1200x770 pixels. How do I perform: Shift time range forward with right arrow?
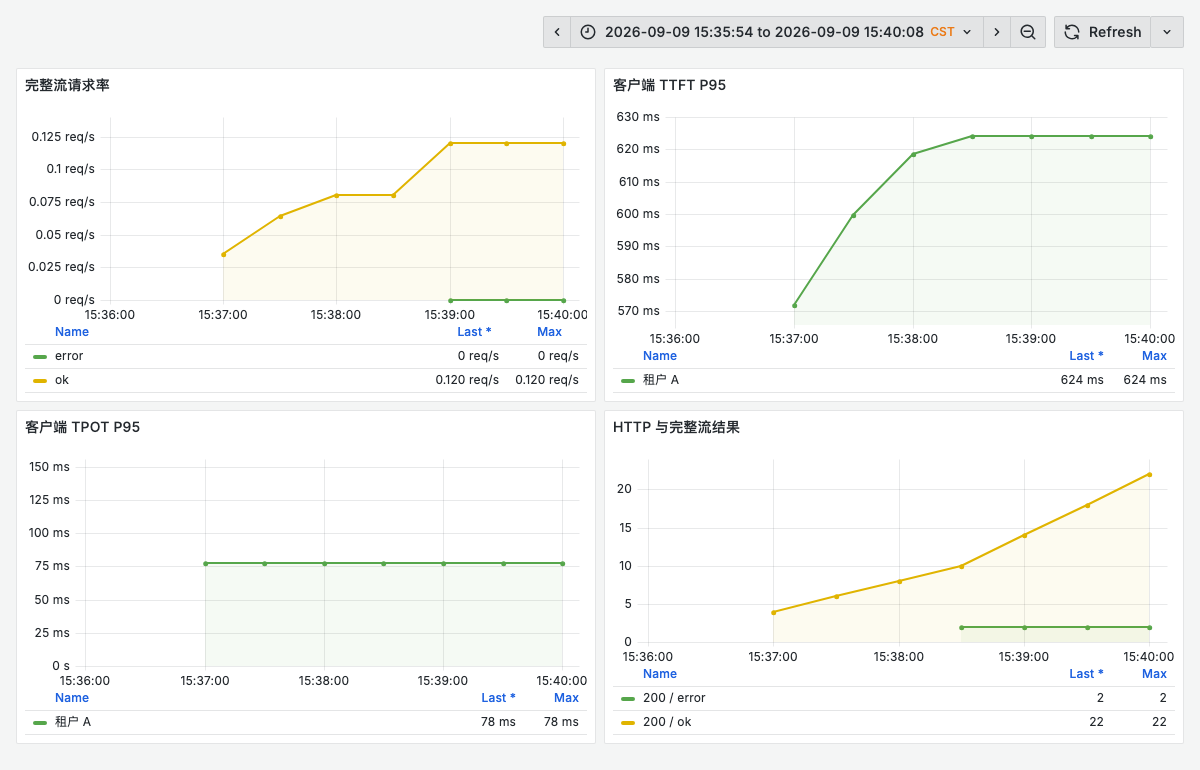(996, 32)
